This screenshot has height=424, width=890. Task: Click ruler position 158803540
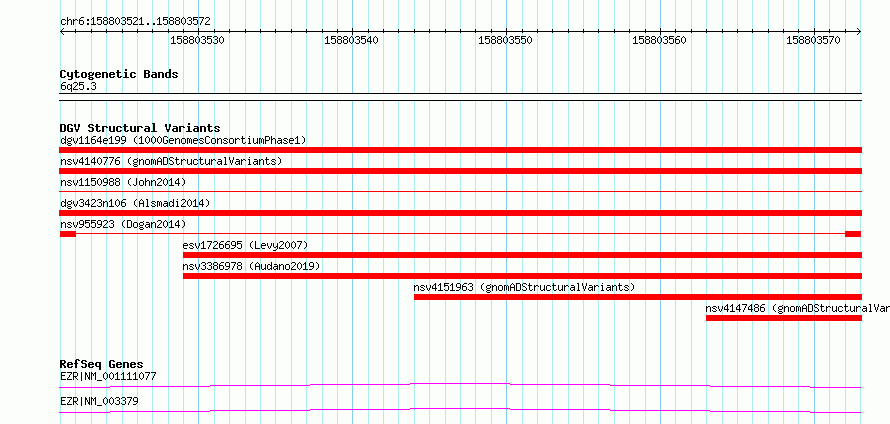(x=351, y=40)
